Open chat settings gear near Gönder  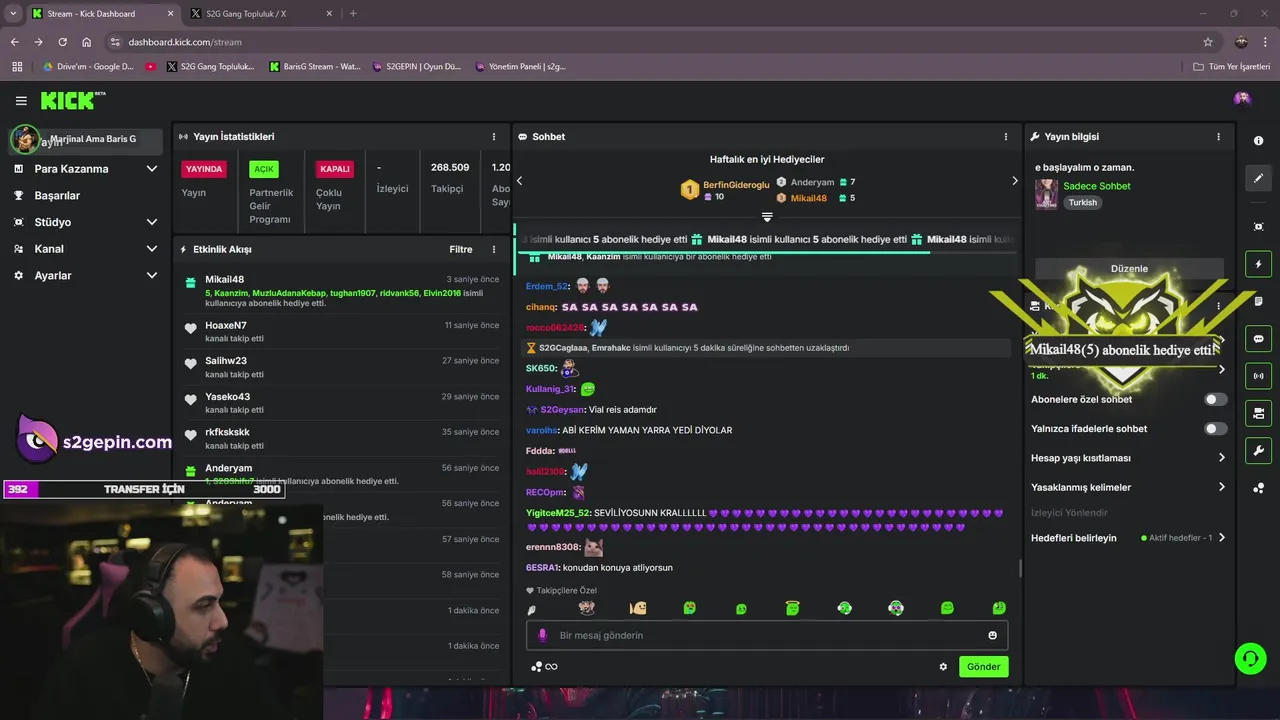[x=943, y=667]
